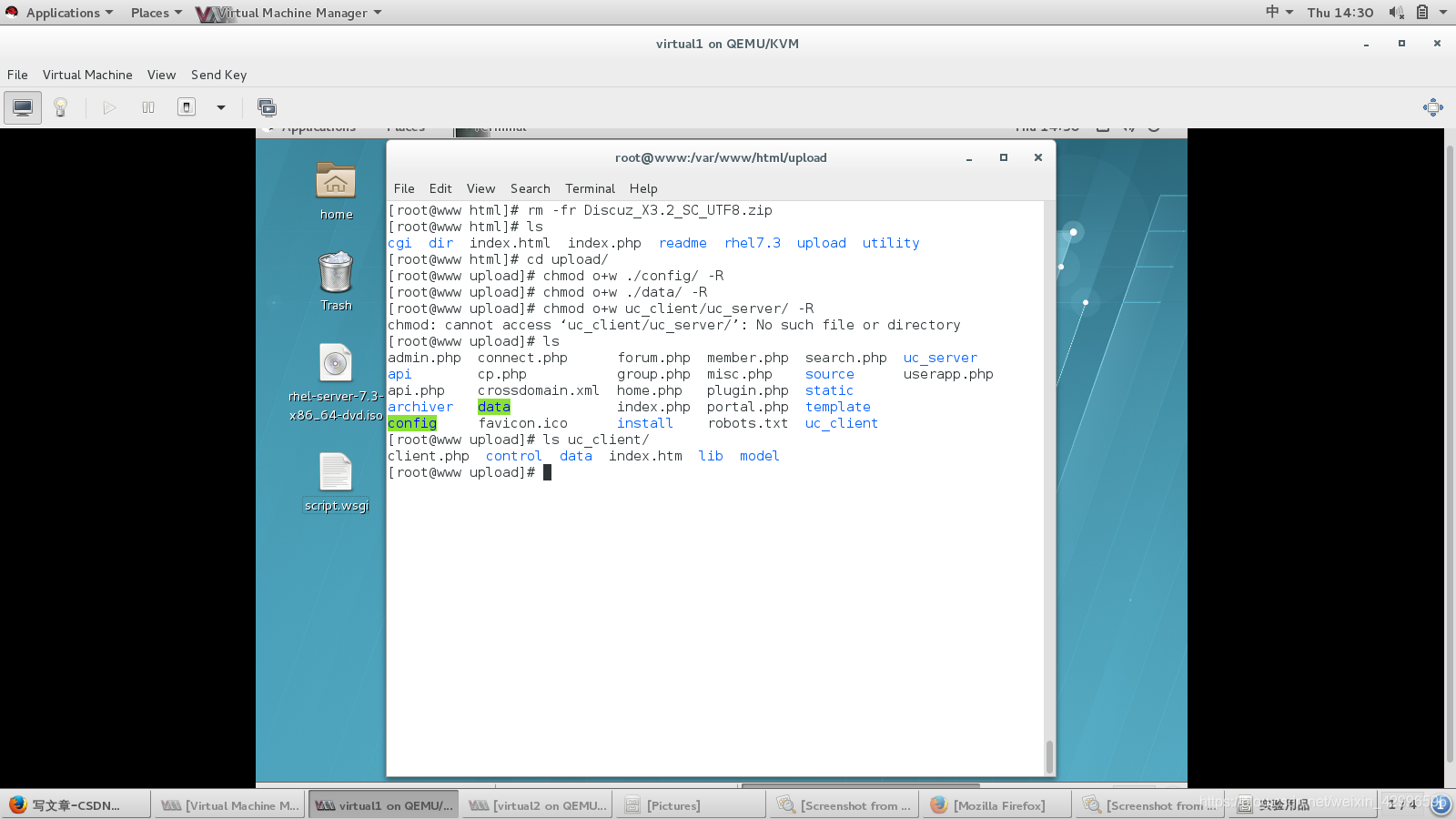Screen dimensions: 1456x819
Task: Open the Send Key menu
Action: point(218,75)
